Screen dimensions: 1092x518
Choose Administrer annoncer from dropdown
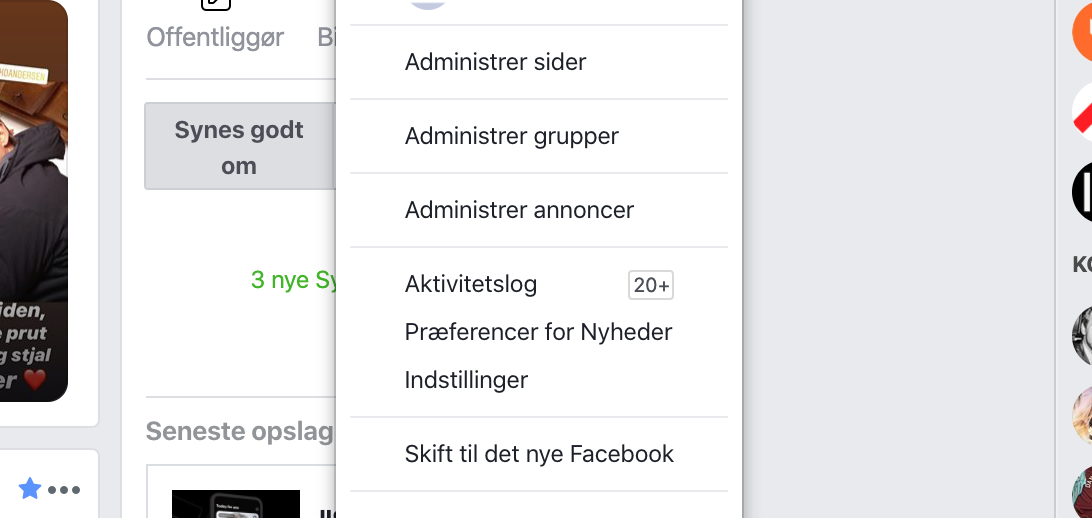519,210
